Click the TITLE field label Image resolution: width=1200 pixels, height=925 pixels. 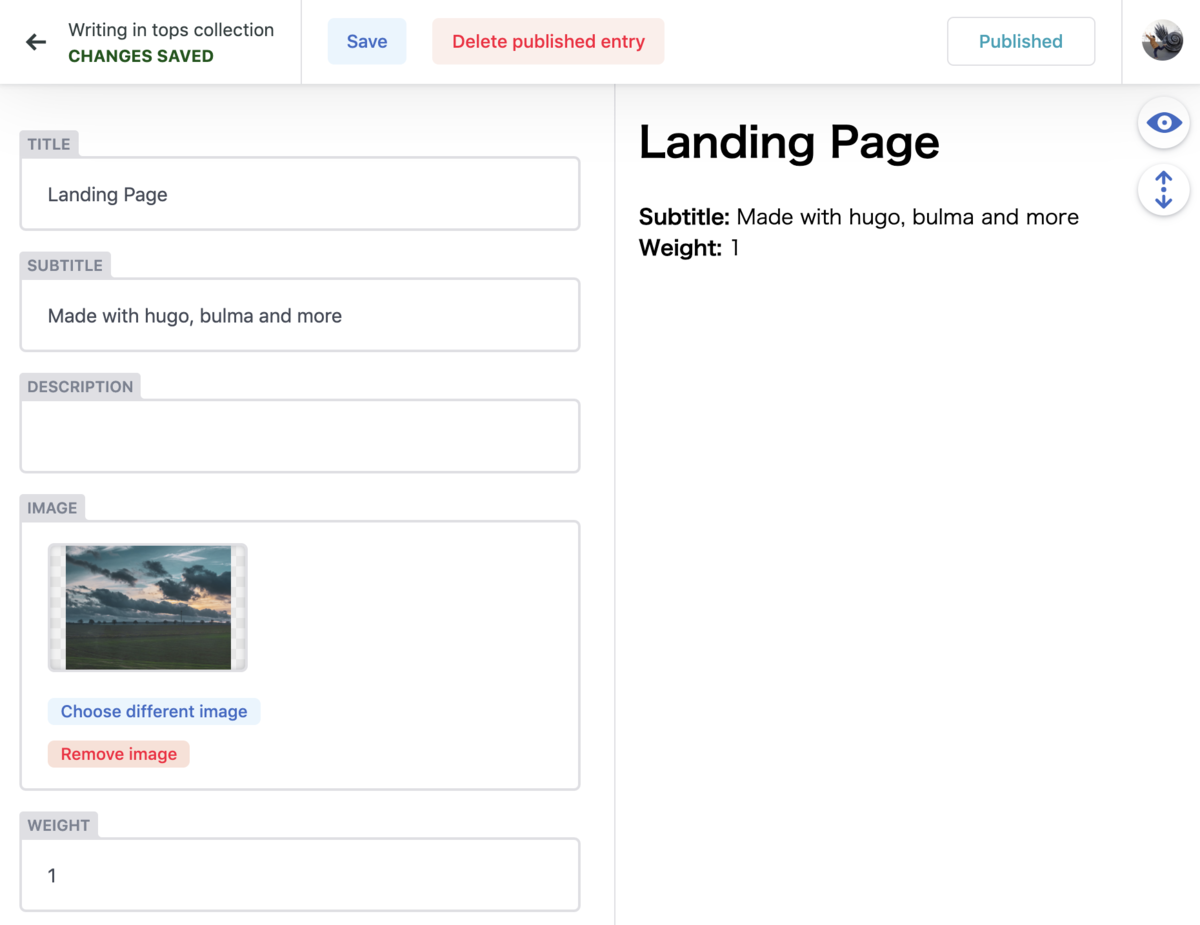pos(49,144)
